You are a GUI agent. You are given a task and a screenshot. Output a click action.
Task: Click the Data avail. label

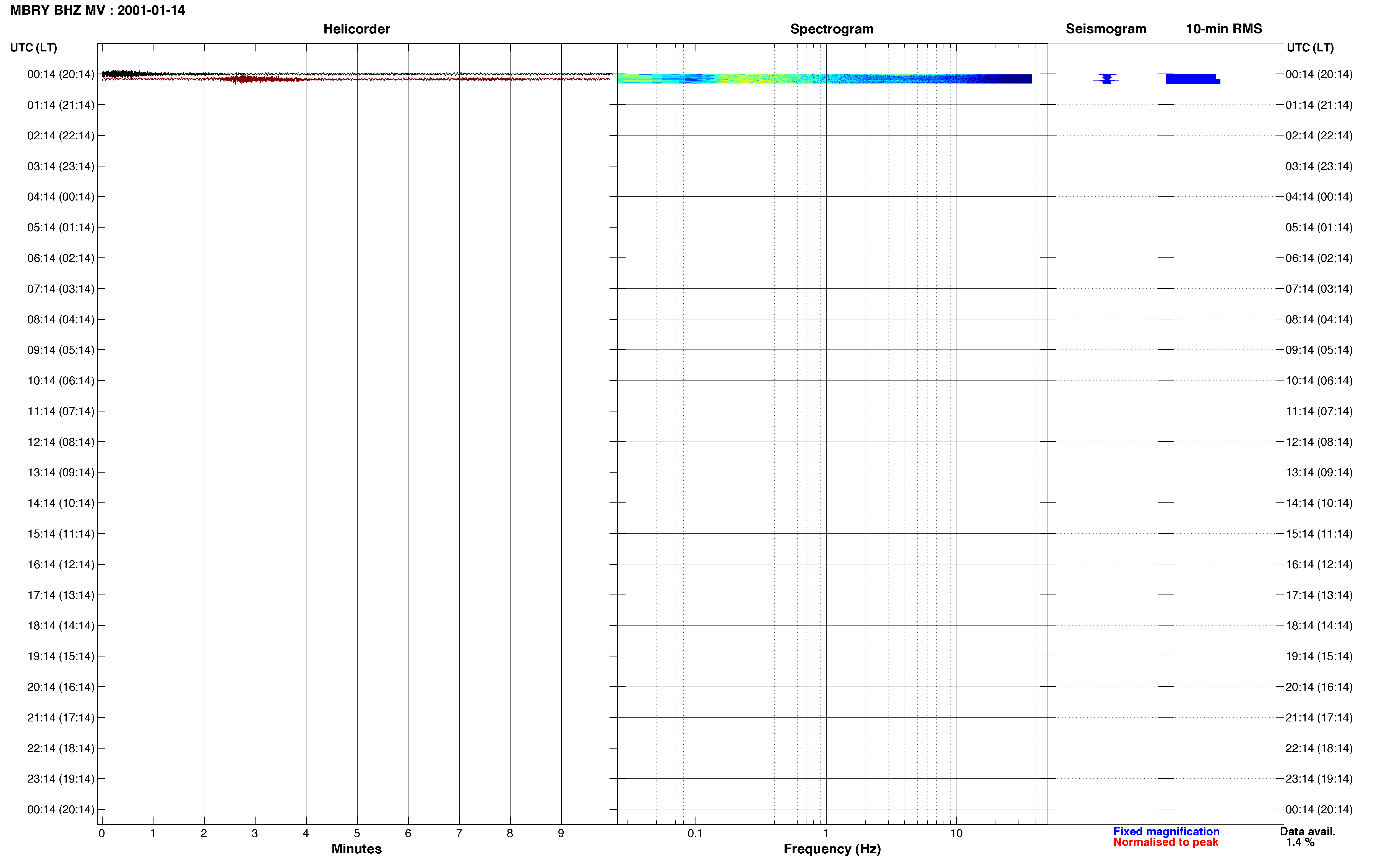pyautogui.click(x=1308, y=831)
